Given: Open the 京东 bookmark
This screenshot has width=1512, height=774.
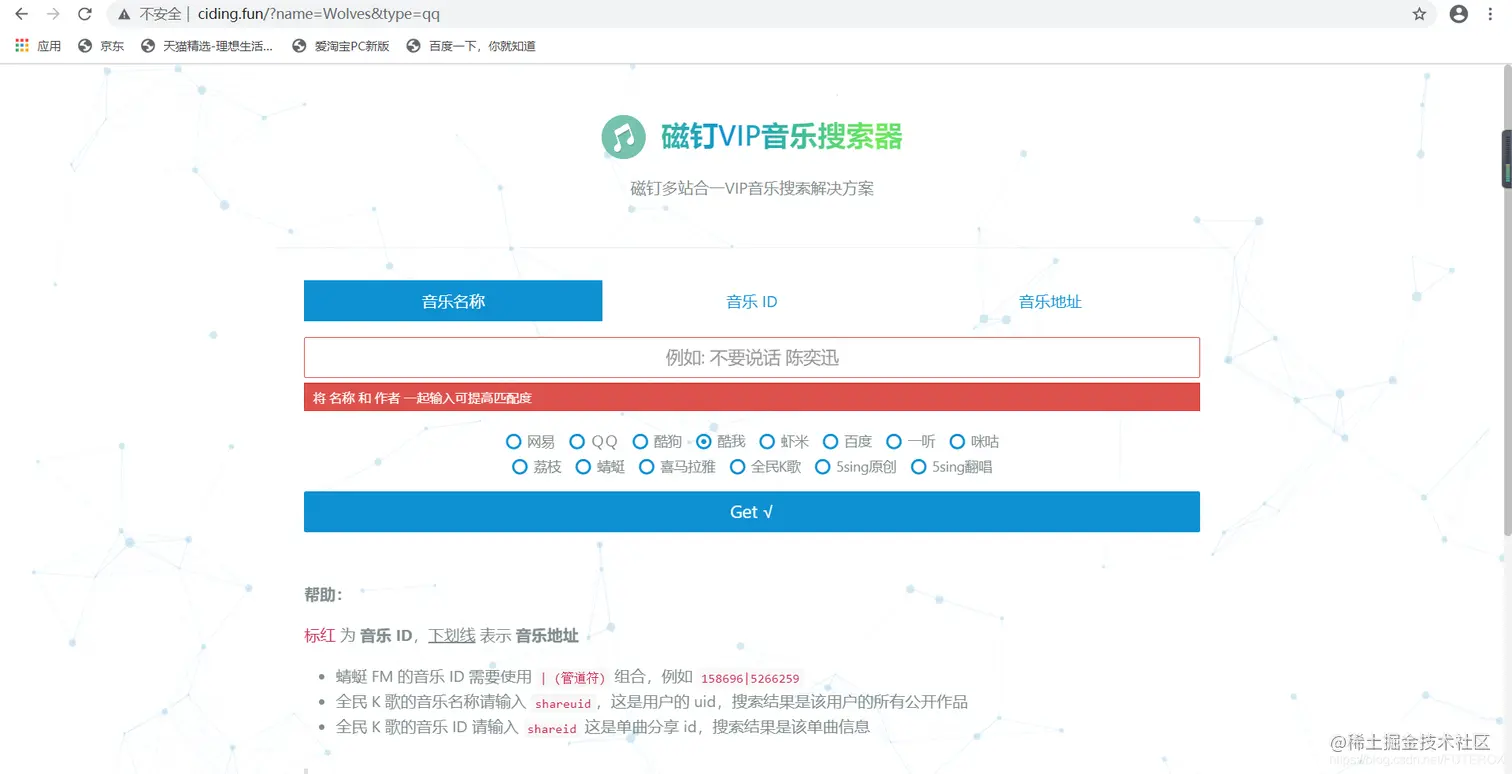Looking at the screenshot, I should point(101,46).
